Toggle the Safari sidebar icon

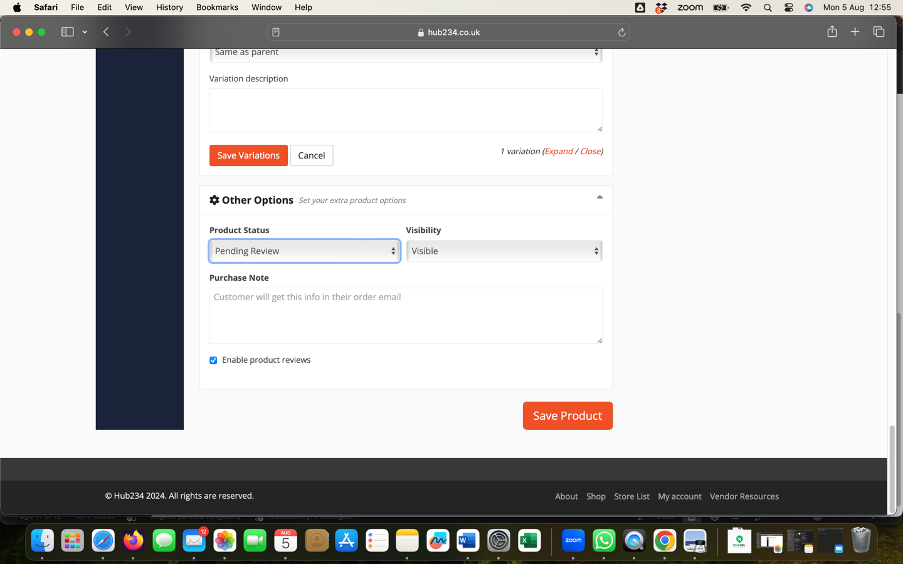[x=68, y=32]
